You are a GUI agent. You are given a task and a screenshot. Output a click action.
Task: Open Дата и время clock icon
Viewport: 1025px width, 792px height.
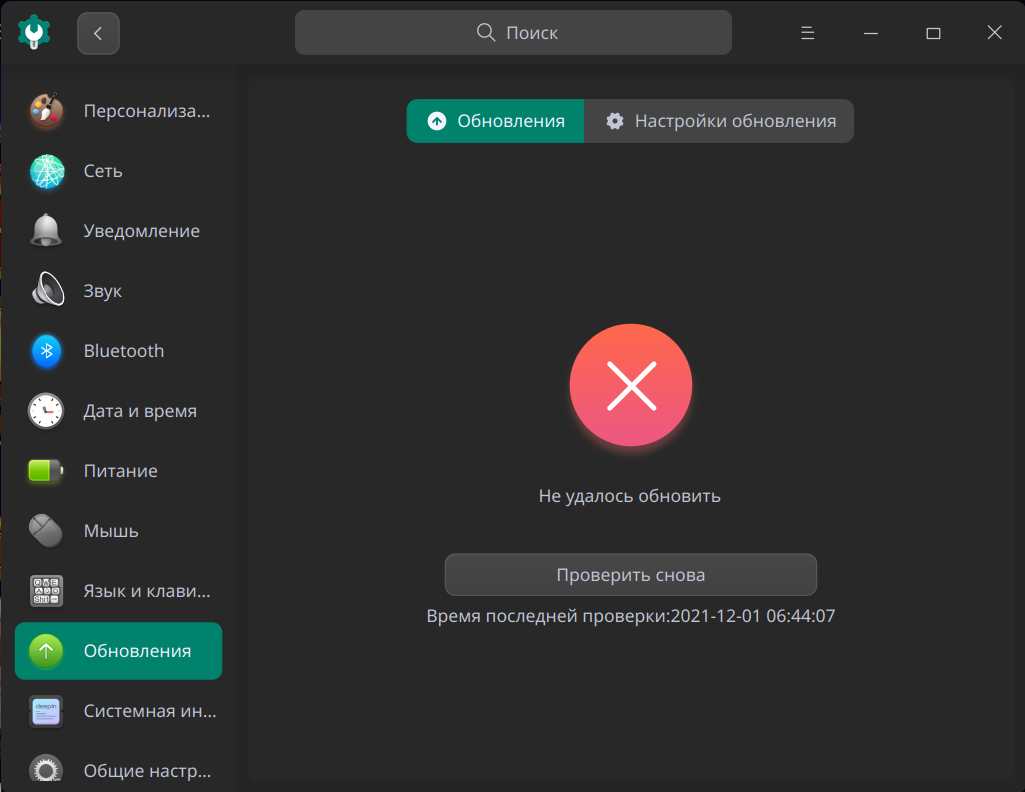click(45, 411)
